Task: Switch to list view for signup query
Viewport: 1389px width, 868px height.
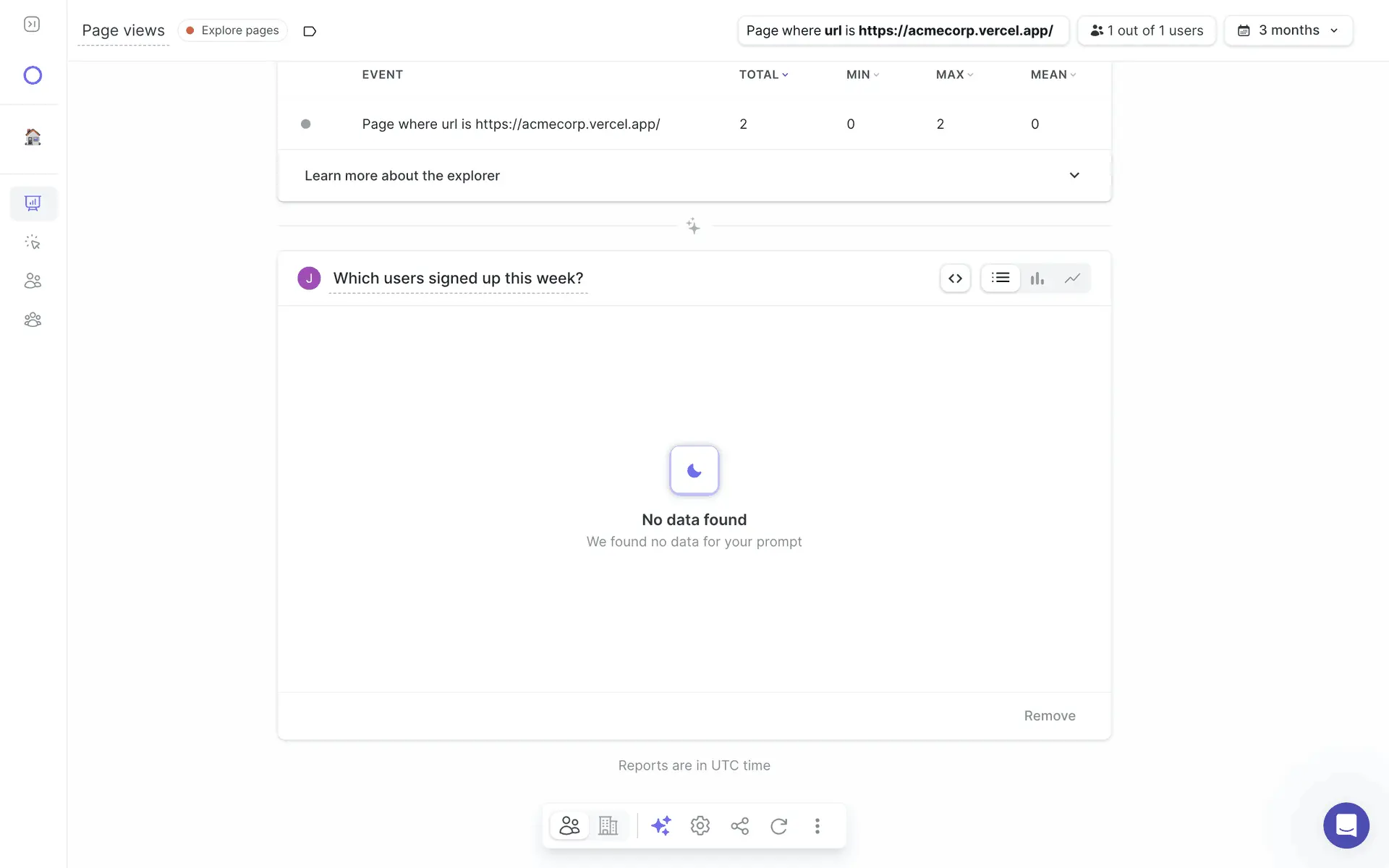Action: point(1001,278)
